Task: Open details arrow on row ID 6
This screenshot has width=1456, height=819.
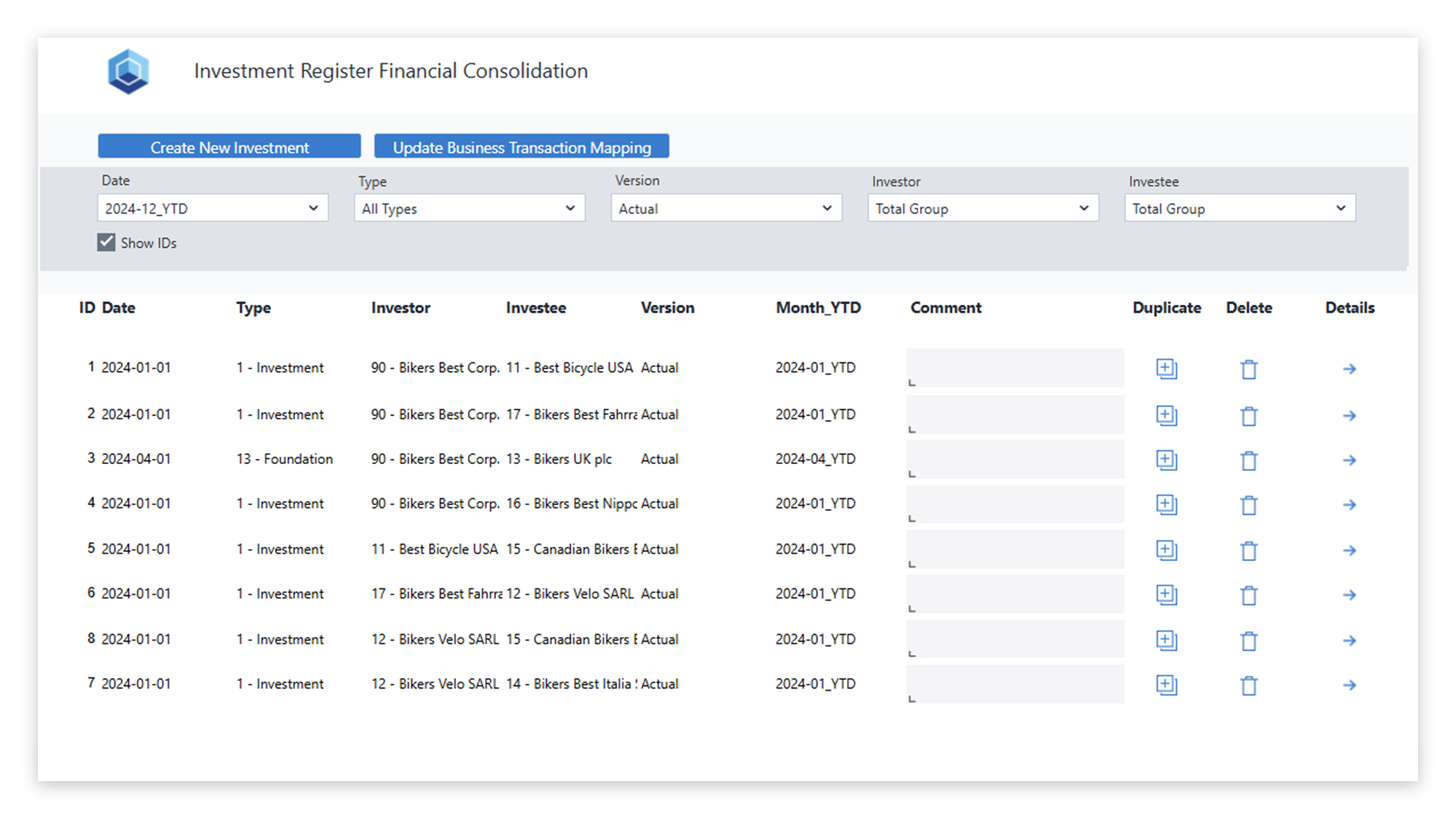Action: click(1350, 595)
